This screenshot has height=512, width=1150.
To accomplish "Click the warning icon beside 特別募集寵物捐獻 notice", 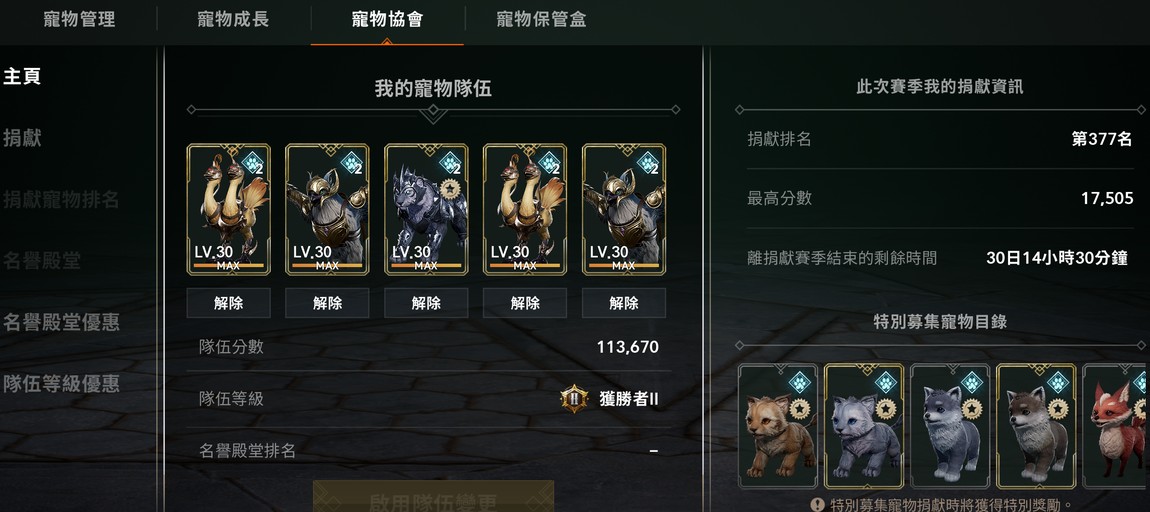I will click(818, 505).
